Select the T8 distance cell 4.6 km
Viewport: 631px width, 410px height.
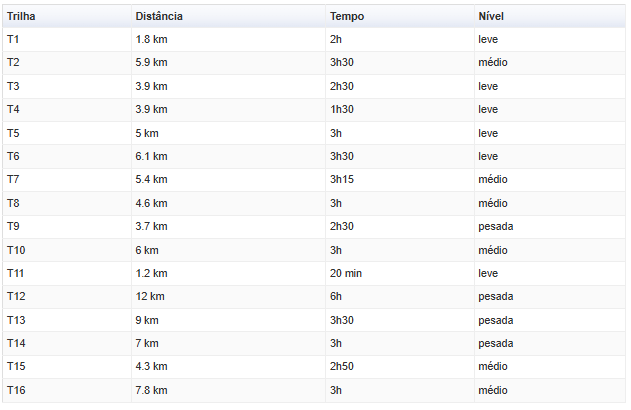click(228, 203)
